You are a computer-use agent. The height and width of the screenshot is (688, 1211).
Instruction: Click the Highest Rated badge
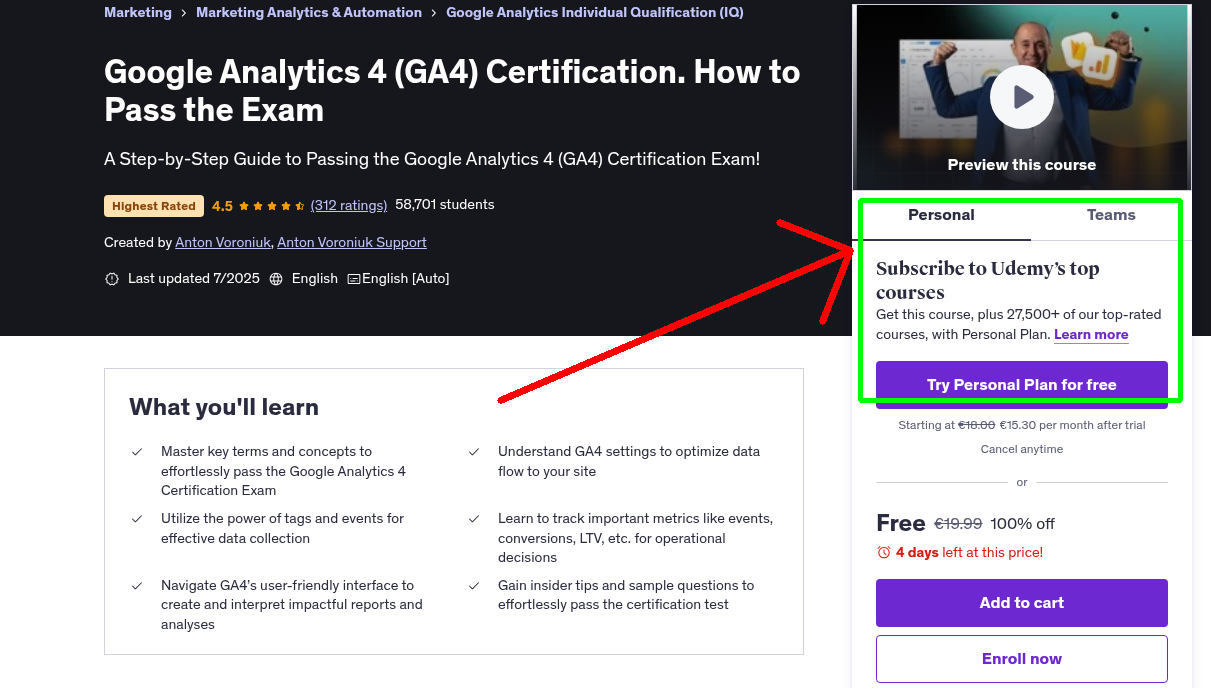154,206
